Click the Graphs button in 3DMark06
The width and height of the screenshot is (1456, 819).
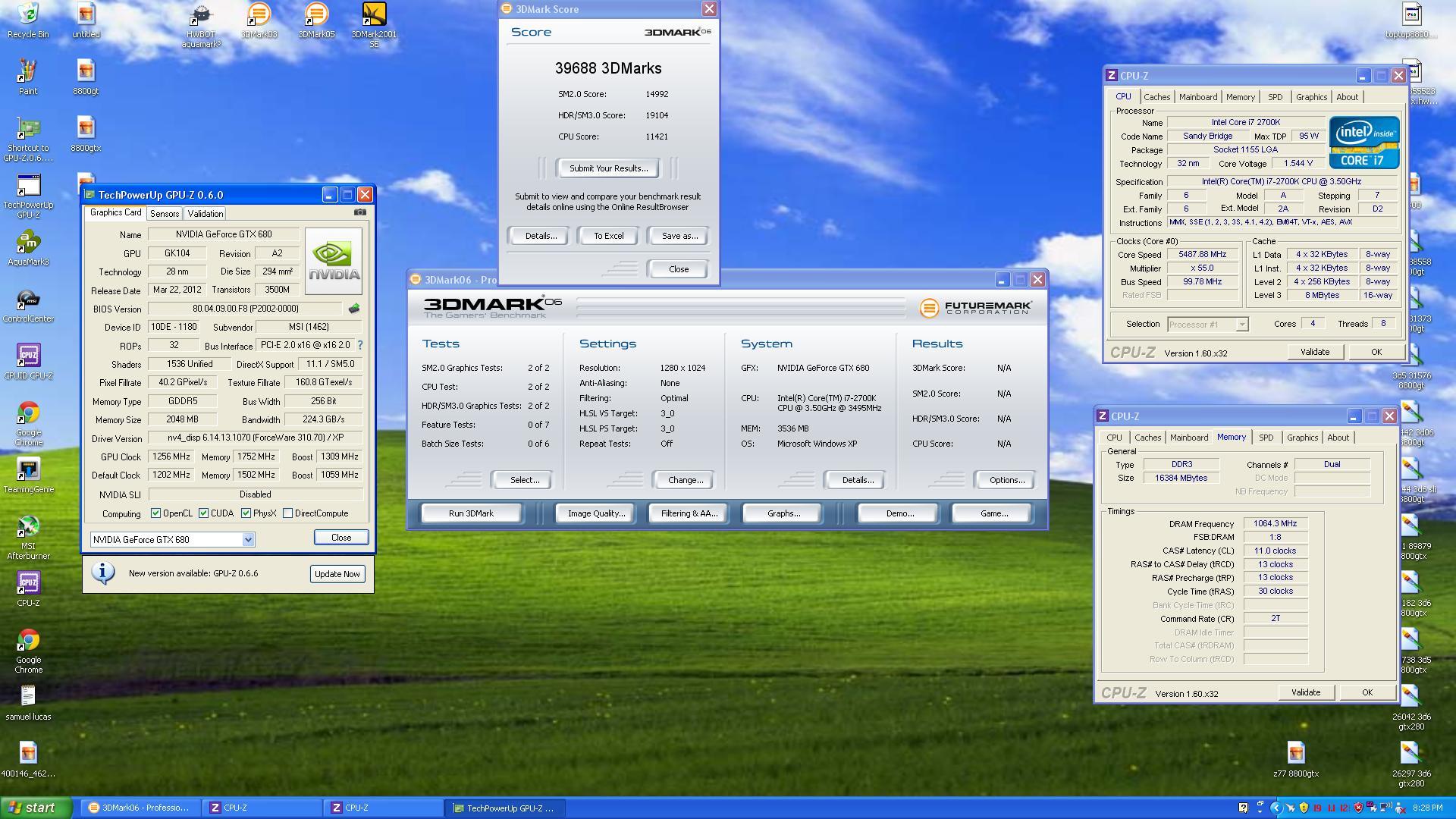pyautogui.click(x=783, y=513)
